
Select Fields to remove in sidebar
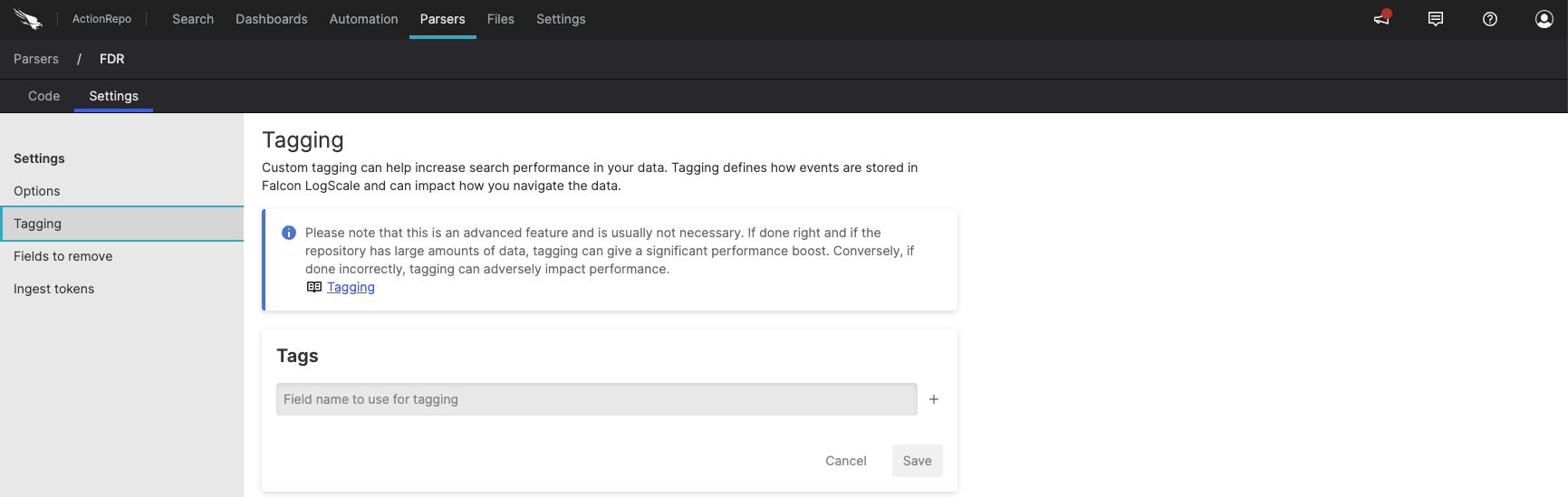tap(63, 256)
